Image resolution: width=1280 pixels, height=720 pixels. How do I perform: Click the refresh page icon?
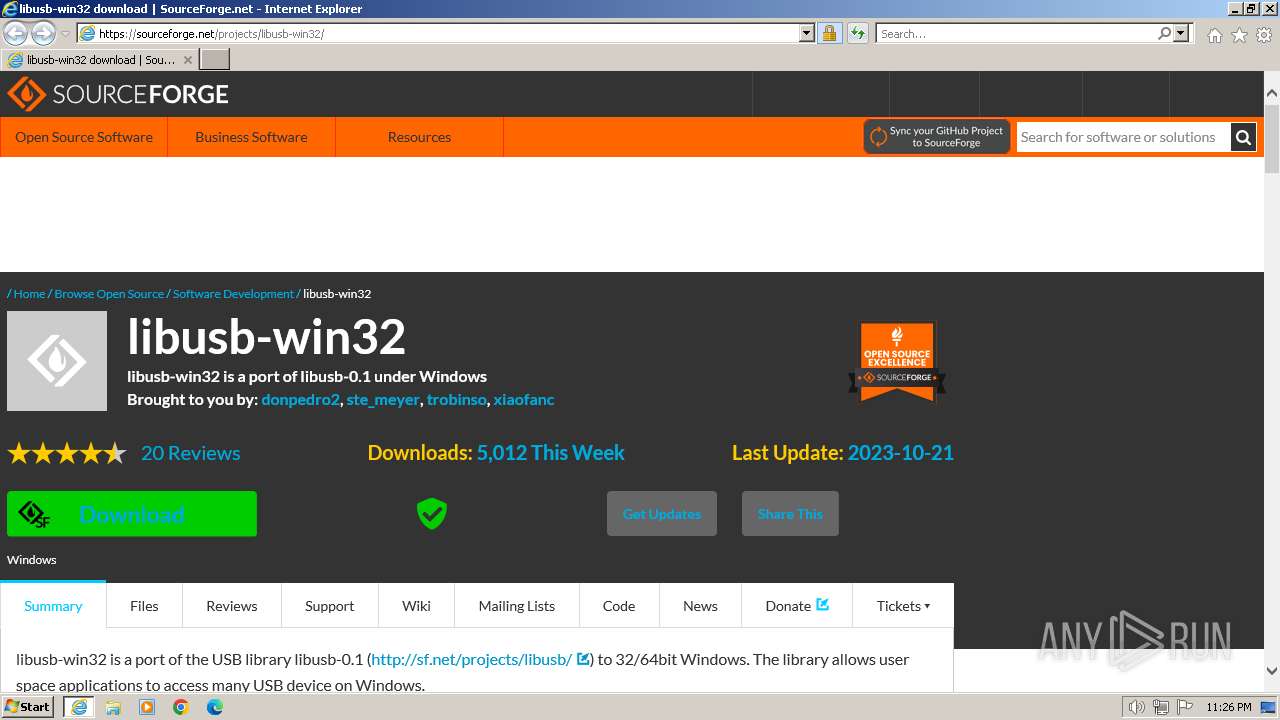[x=857, y=33]
